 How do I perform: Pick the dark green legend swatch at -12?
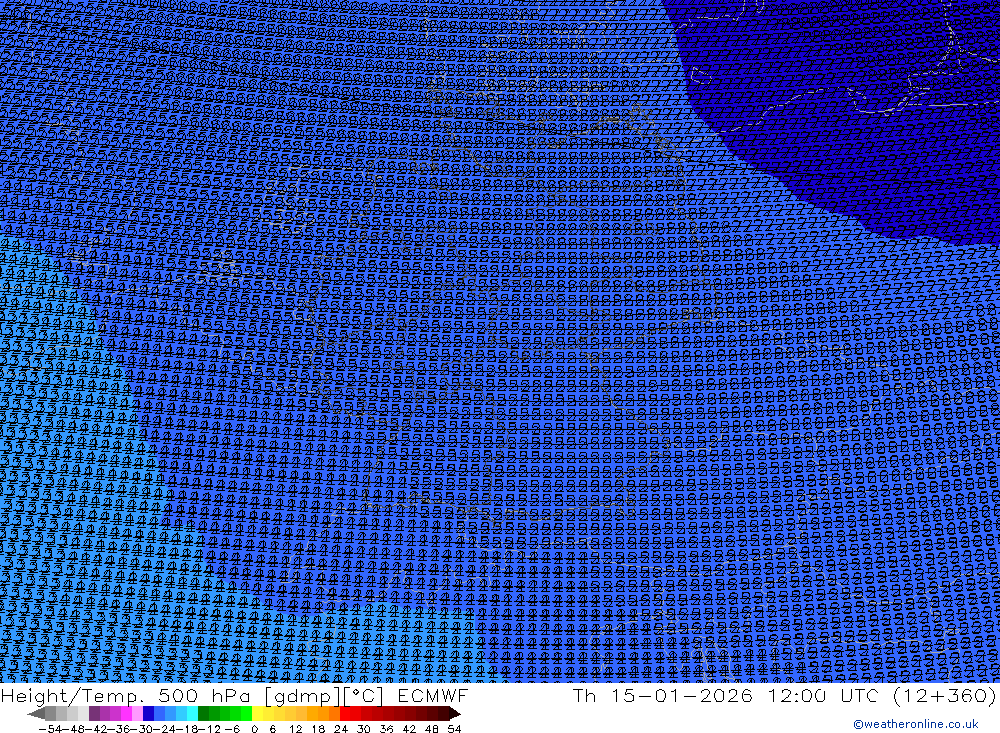[x=203, y=713]
